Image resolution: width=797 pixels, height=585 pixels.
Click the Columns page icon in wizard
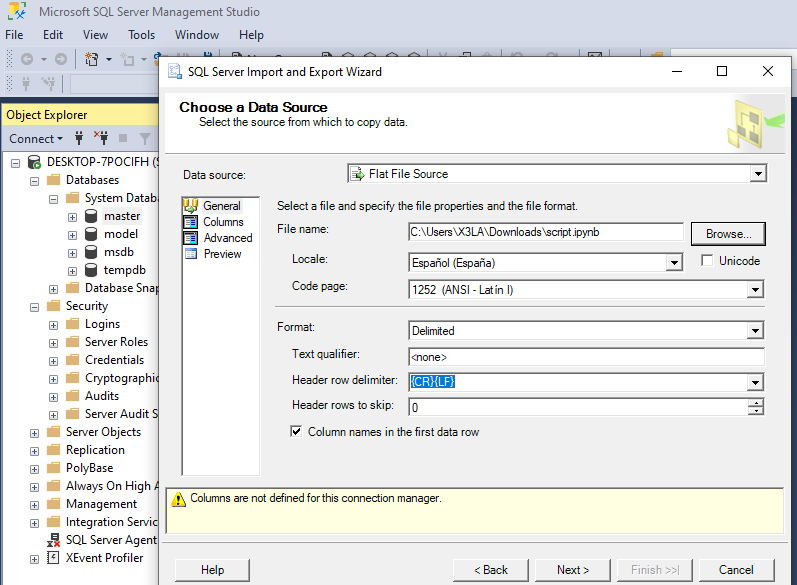pos(190,222)
